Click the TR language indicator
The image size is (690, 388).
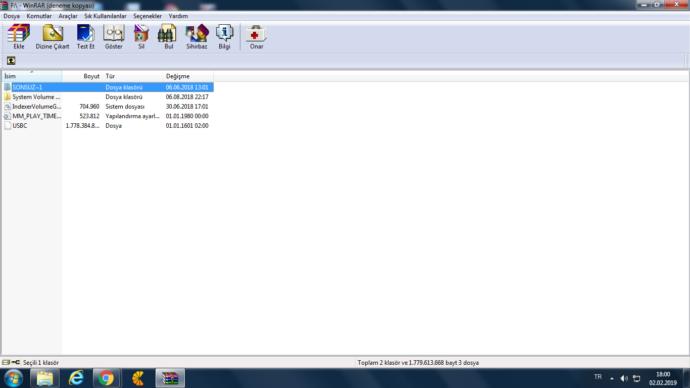598,377
